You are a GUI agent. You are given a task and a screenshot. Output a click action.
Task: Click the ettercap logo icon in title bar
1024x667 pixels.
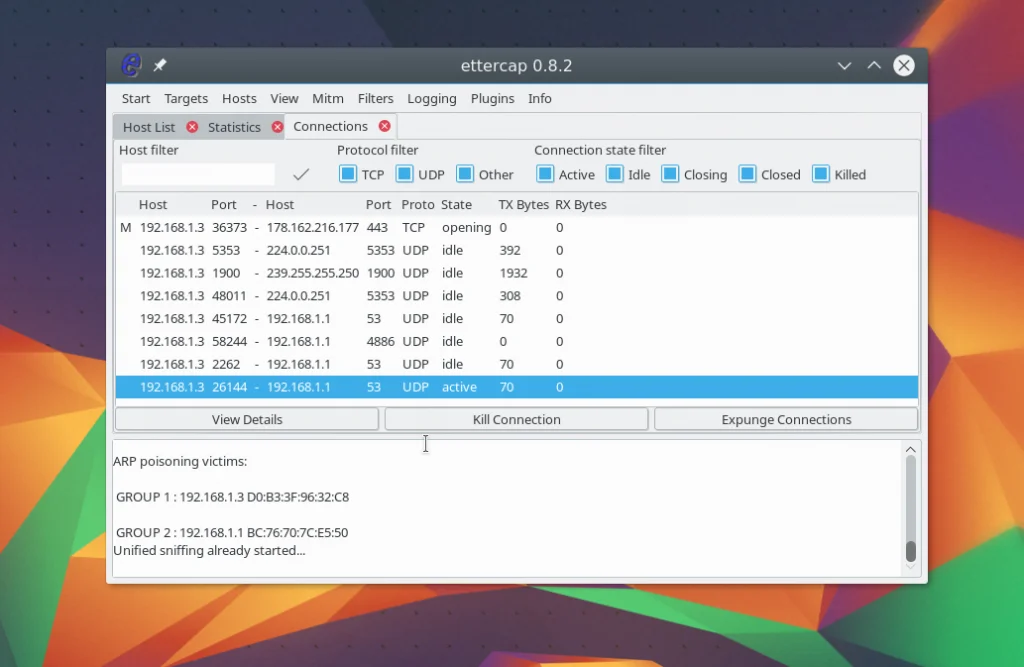(131, 66)
